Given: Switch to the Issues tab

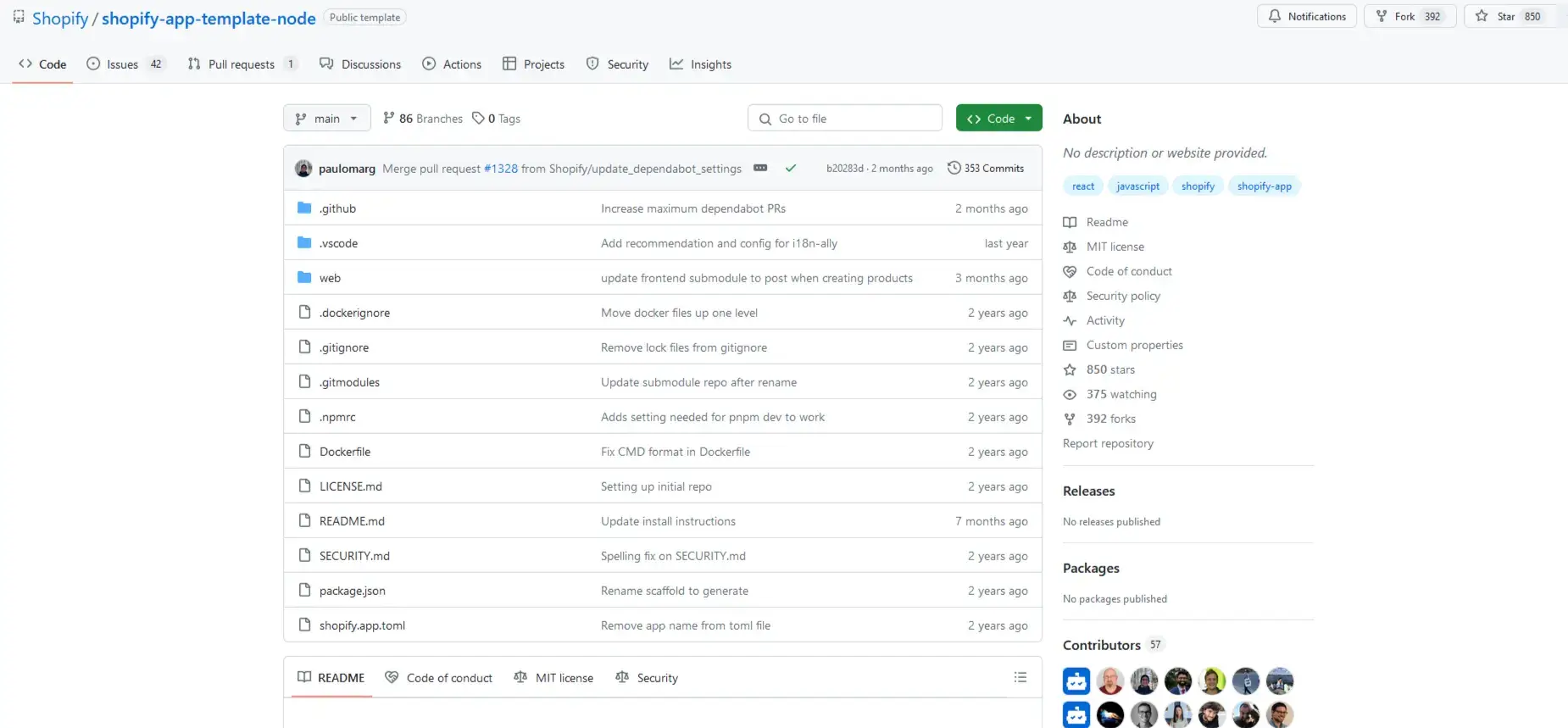Looking at the screenshot, I should 125,64.
